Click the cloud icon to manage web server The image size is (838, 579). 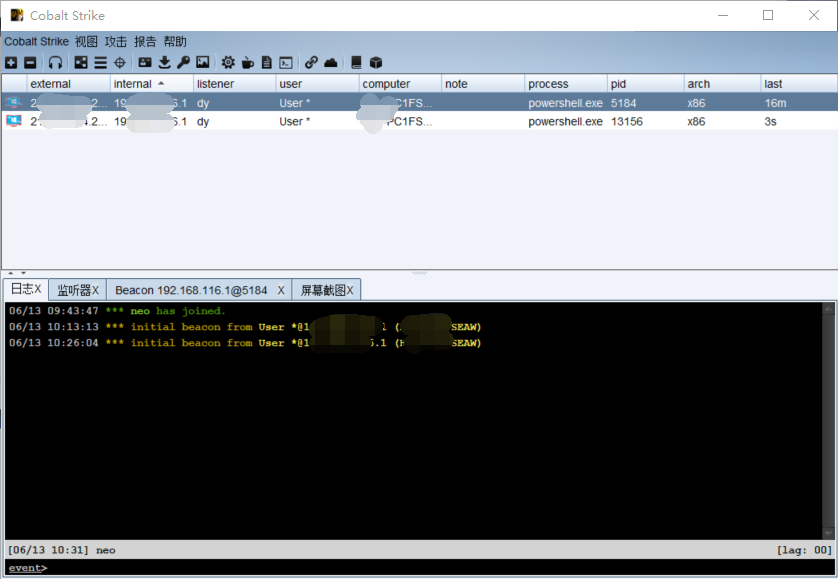331,63
